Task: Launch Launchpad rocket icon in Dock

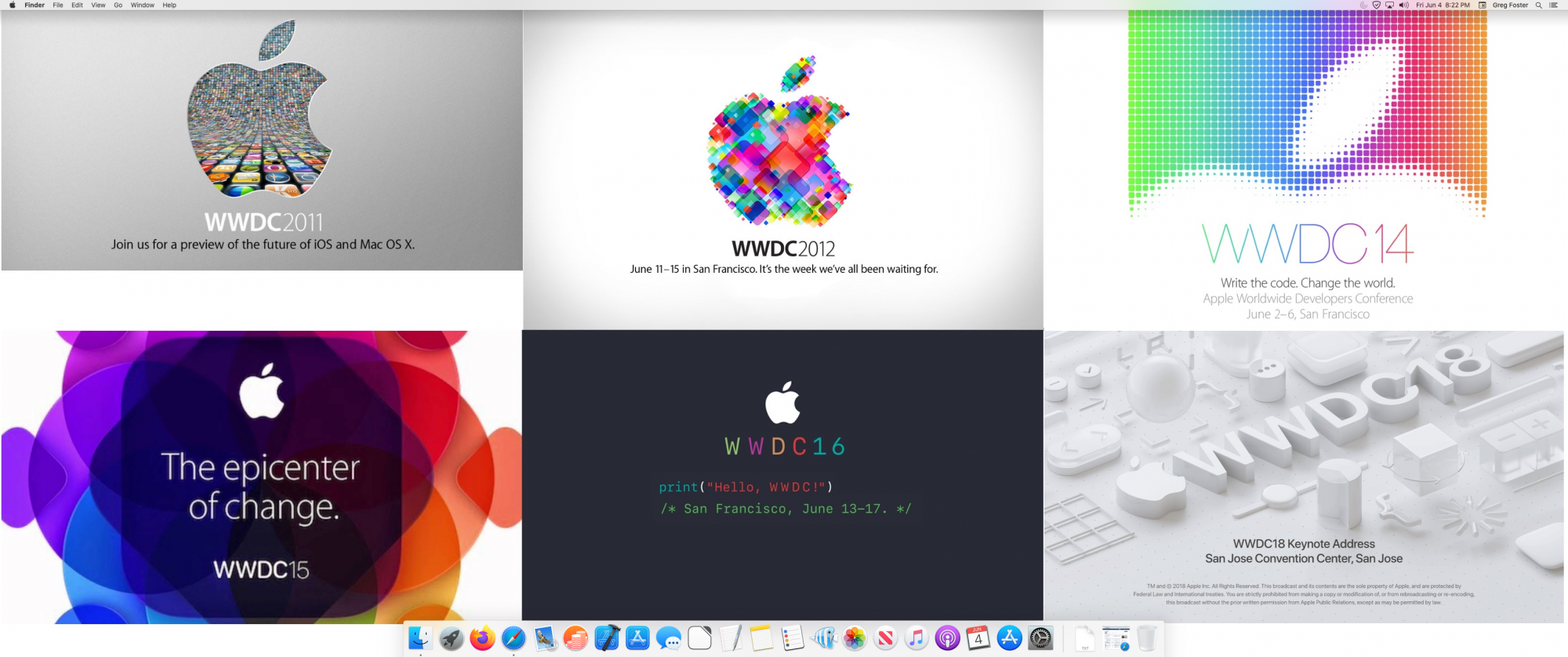Action: (452, 638)
